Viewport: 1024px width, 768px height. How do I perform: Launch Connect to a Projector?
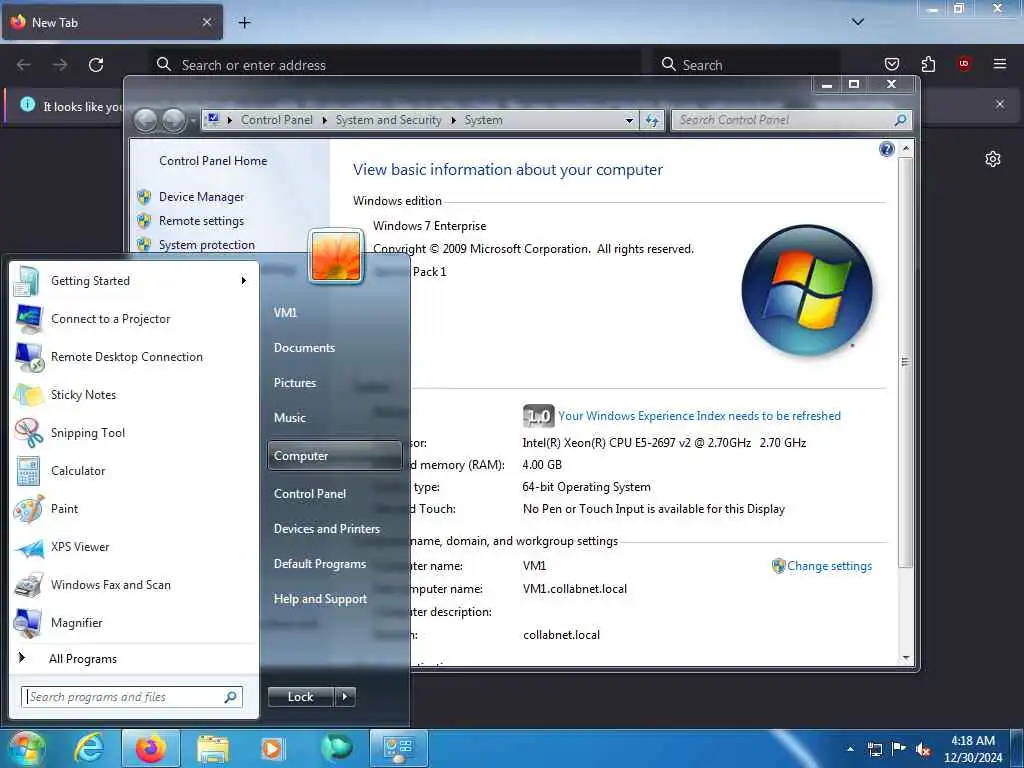134,319
